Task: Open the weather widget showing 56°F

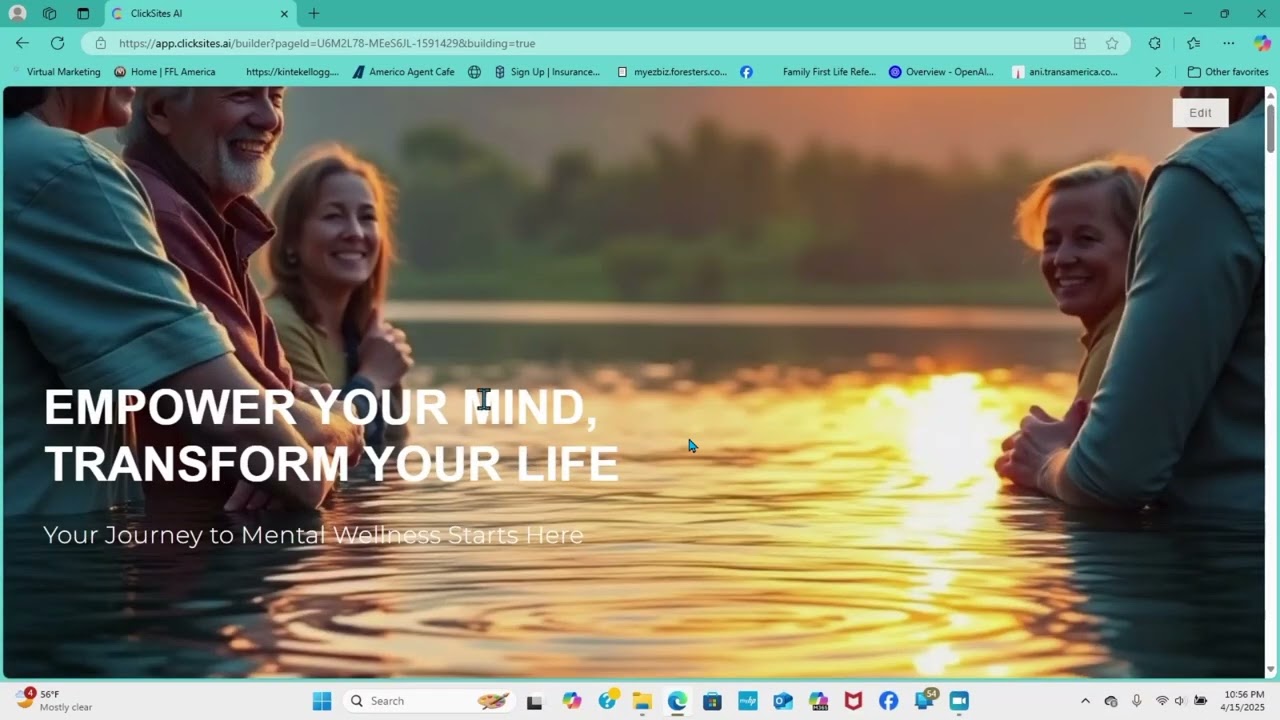Action: (x=55, y=700)
